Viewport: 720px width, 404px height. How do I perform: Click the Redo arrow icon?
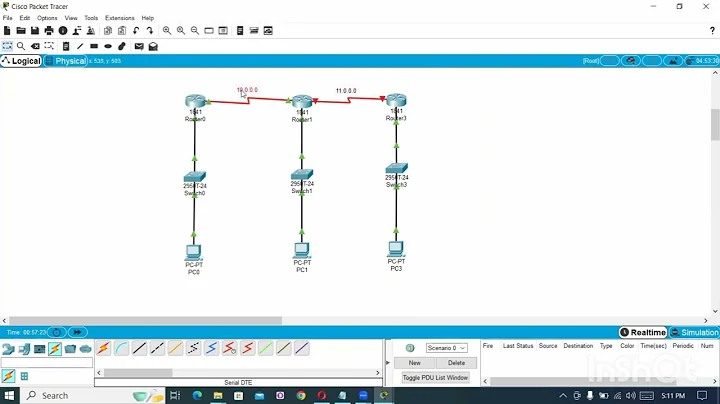click(x=150, y=31)
